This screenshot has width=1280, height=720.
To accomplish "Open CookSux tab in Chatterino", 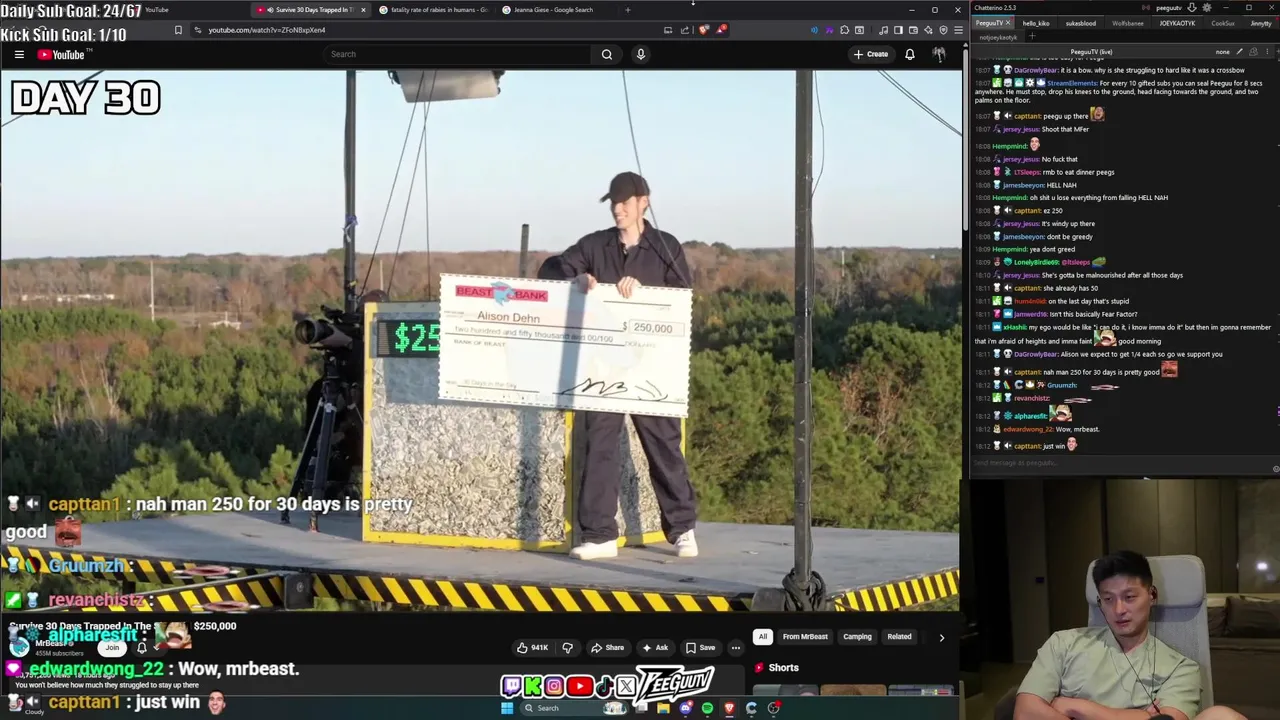I will (1222, 23).
